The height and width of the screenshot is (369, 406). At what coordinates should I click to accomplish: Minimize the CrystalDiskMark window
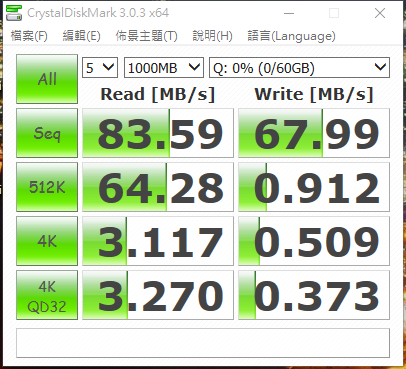pyautogui.click(x=289, y=13)
